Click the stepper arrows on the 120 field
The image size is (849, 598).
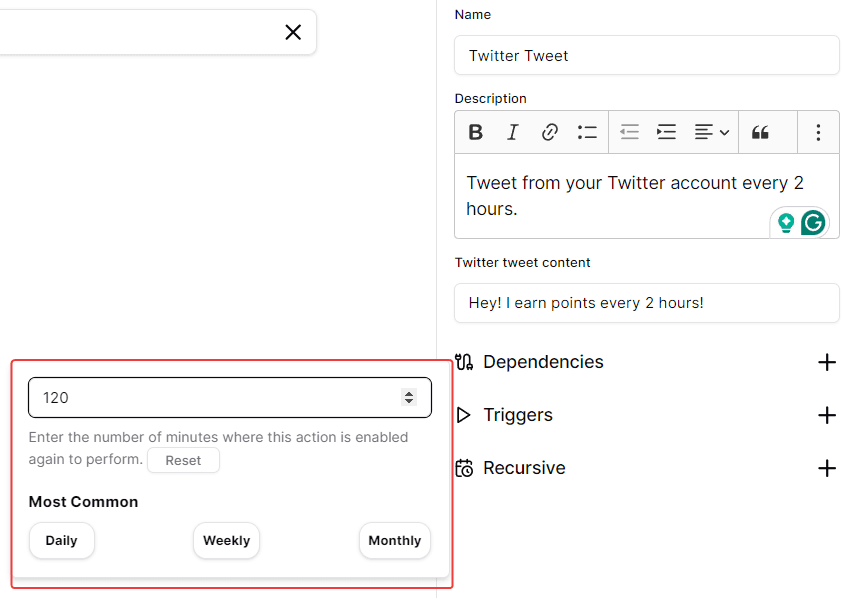coord(409,397)
